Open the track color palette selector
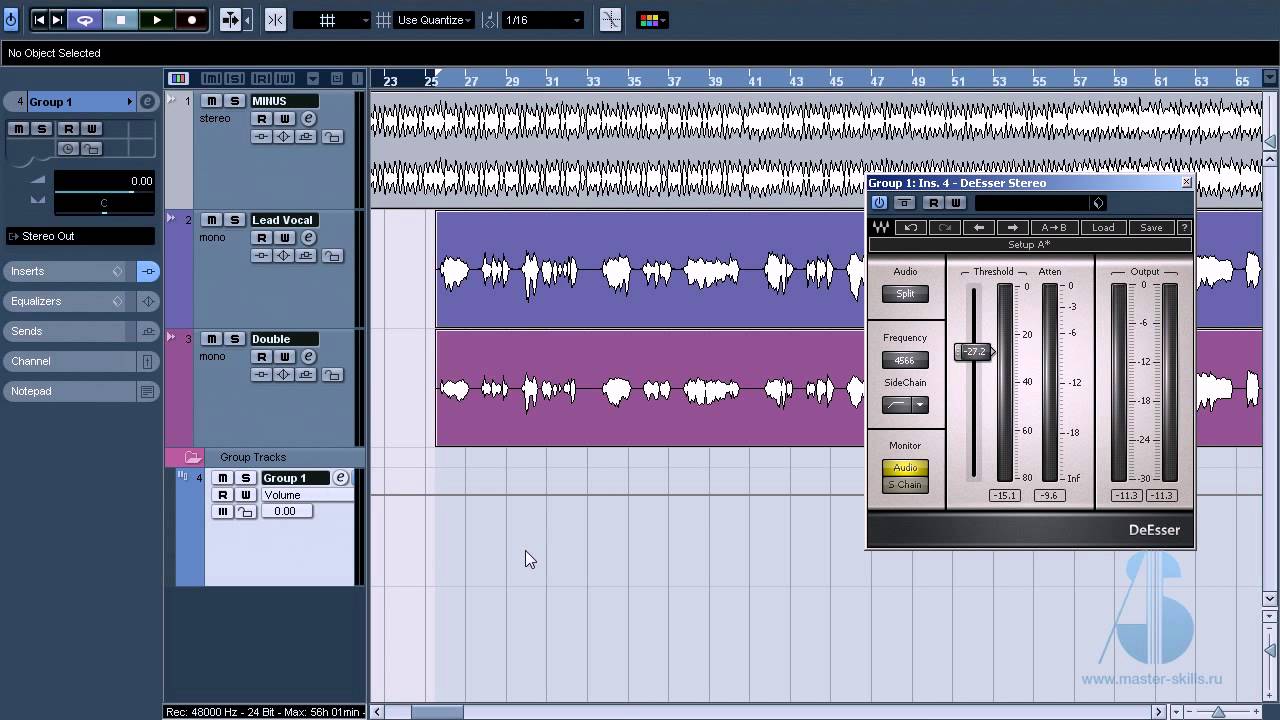 [652, 20]
